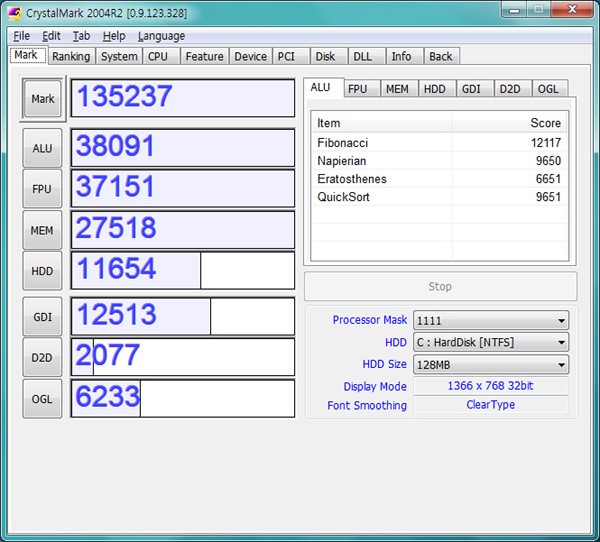This screenshot has width=600, height=542.
Task: Open the Help menu
Action: coord(114,36)
